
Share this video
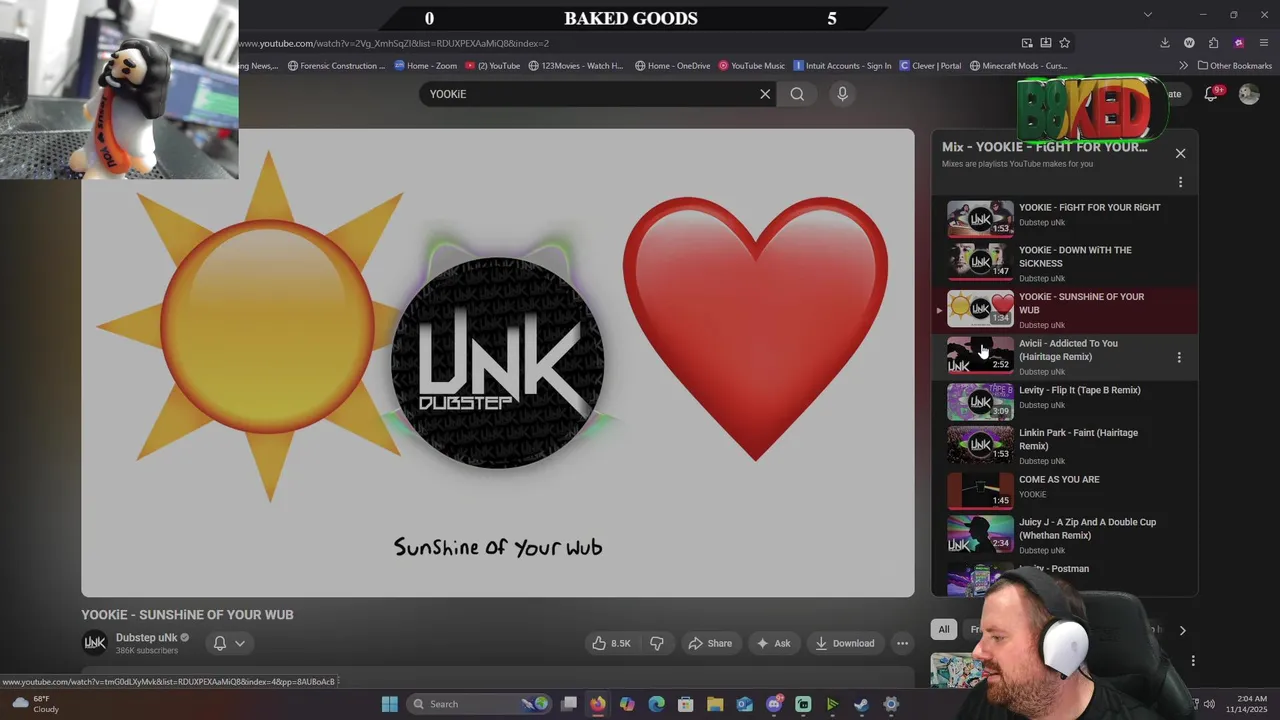[x=710, y=643]
